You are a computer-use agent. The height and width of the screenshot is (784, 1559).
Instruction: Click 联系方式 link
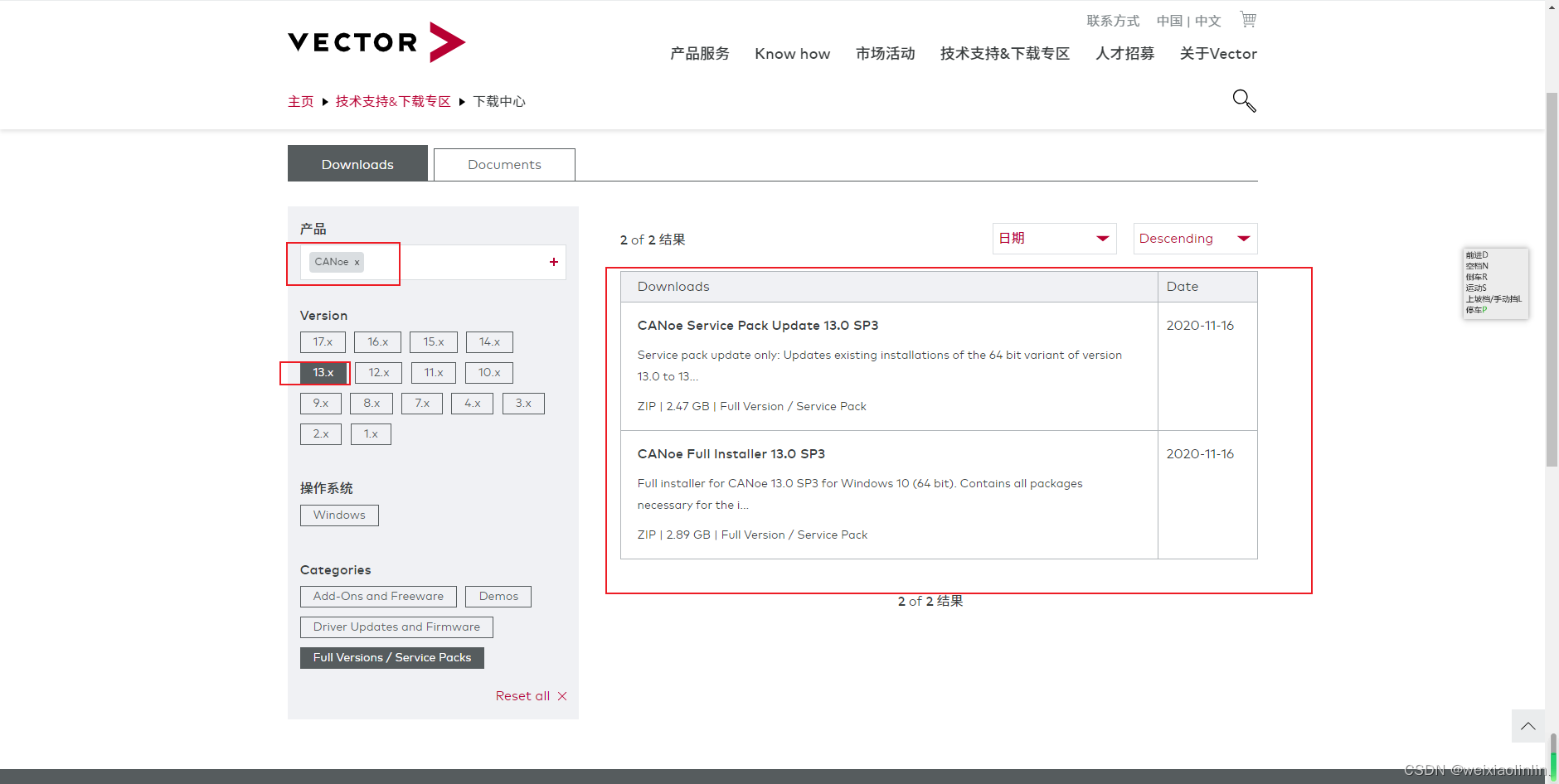tap(1113, 21)
